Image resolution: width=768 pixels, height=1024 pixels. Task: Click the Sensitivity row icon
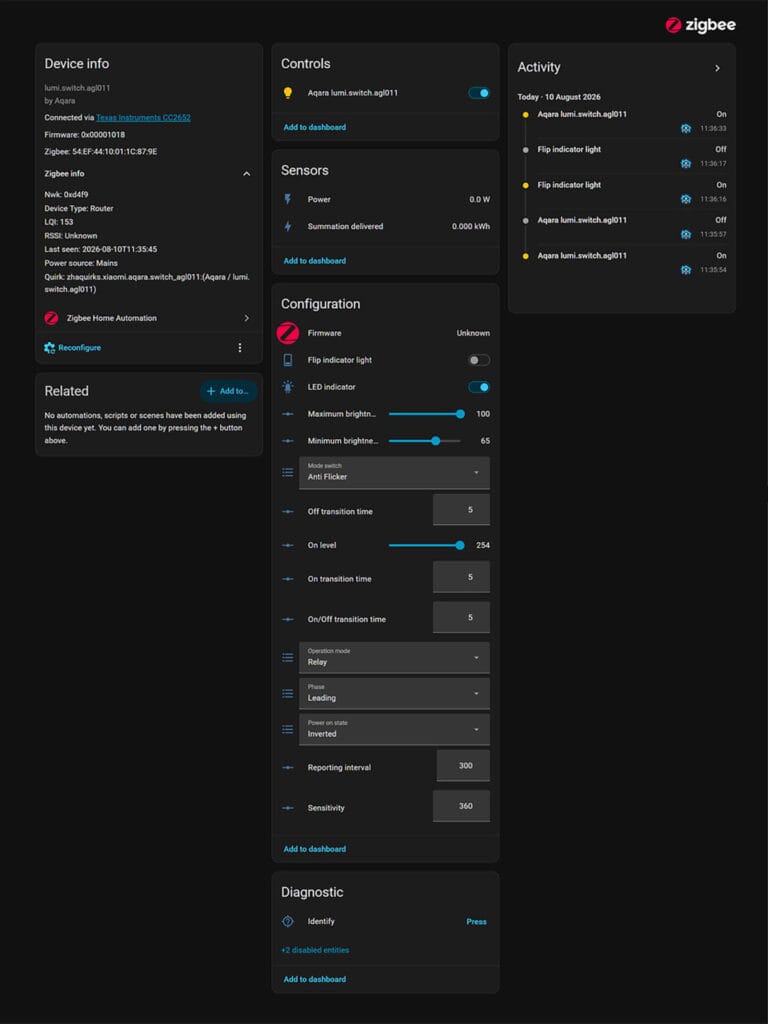click(287, 808)
